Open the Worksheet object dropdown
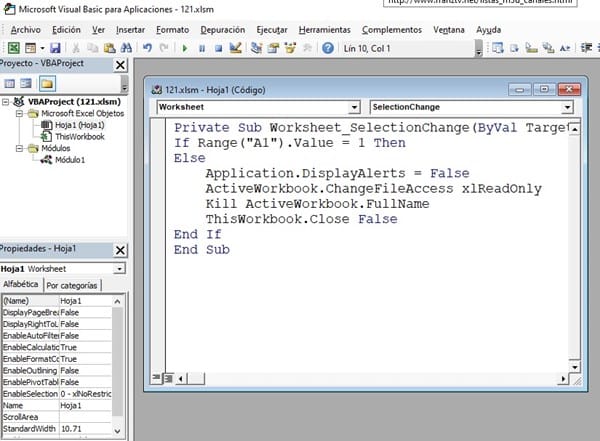 pos(353,107)
